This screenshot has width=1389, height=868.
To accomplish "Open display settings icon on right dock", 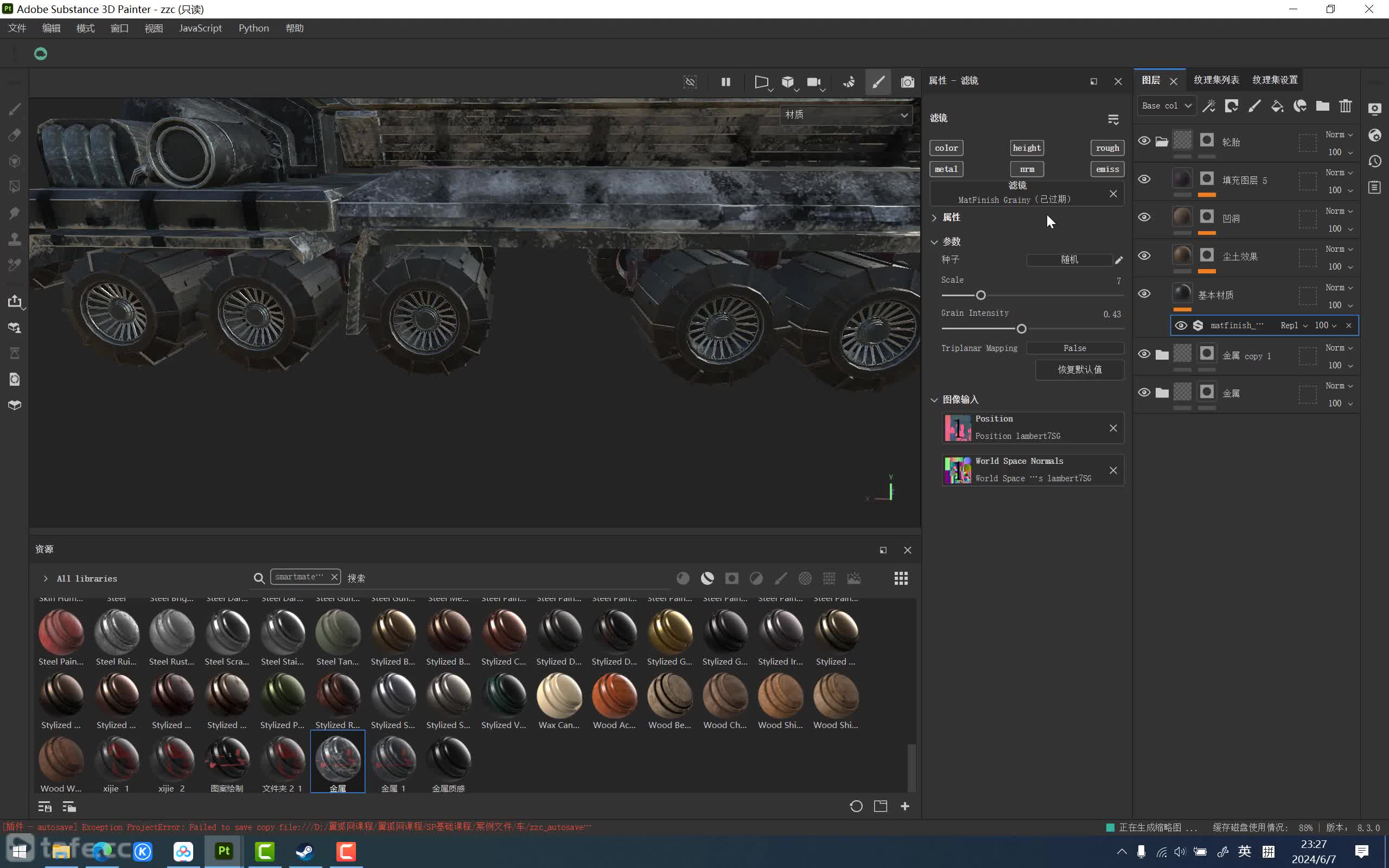I will [x=1375, y=109].
